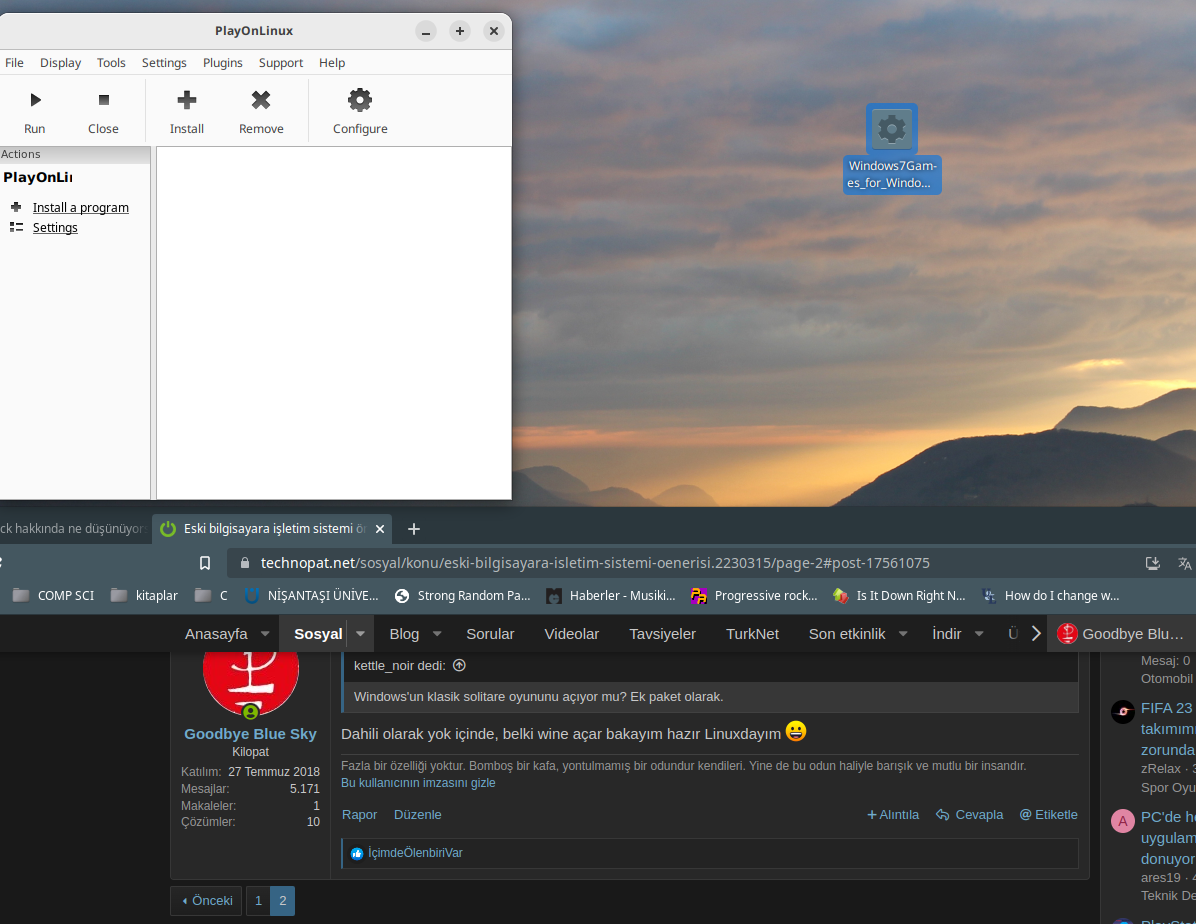Click the Goodbye Blu user avatar icon top right

(x=1066, y=633)
